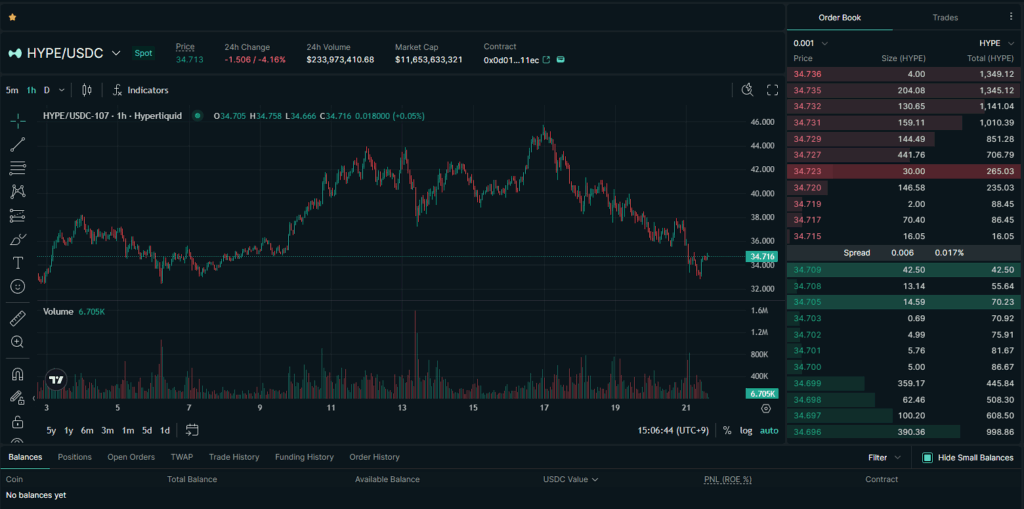Select the patterns drawing tool

(x=18, y=191)
